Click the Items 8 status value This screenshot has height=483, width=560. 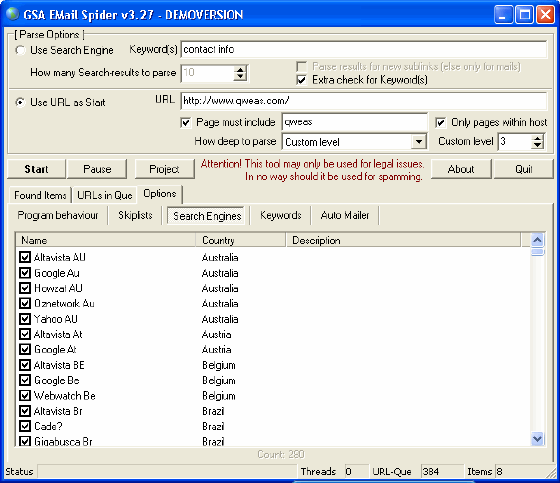click(520, 472)
